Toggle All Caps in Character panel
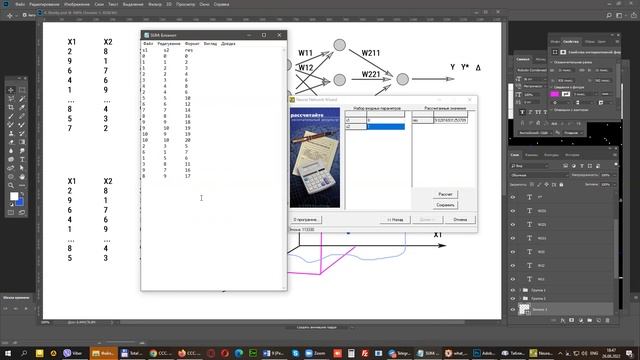 pos(538,112)
